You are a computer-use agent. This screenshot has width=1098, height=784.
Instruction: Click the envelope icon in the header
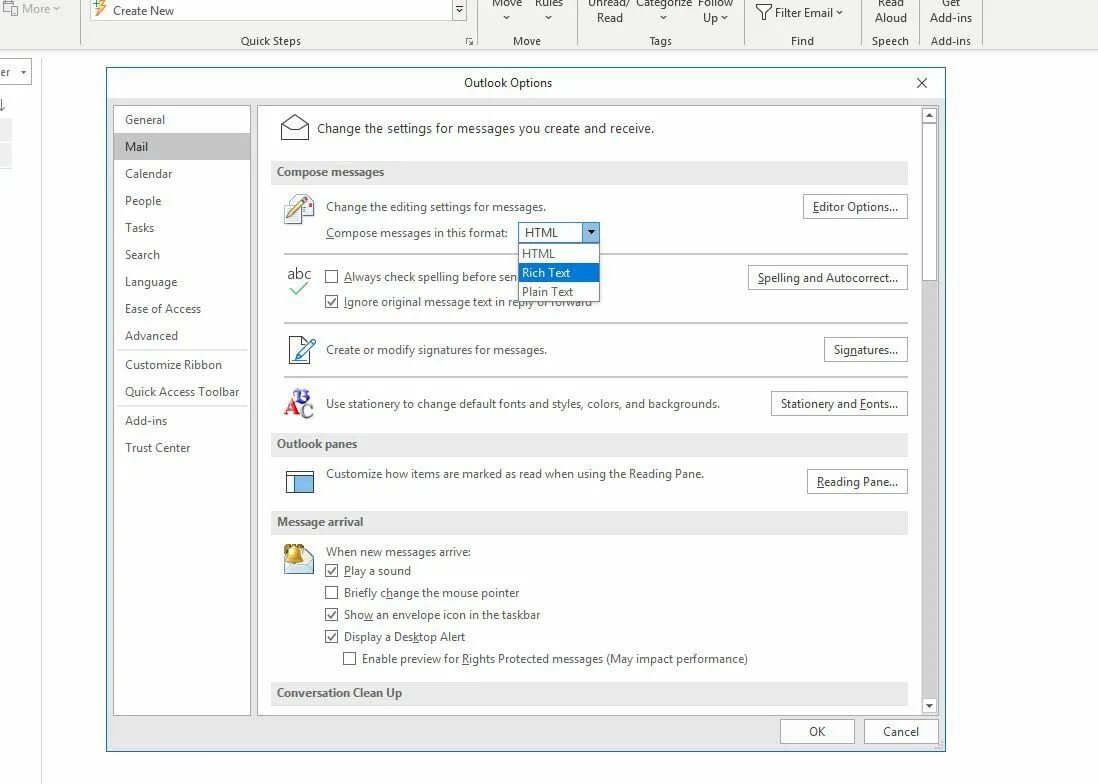click(x=295, y=127)
